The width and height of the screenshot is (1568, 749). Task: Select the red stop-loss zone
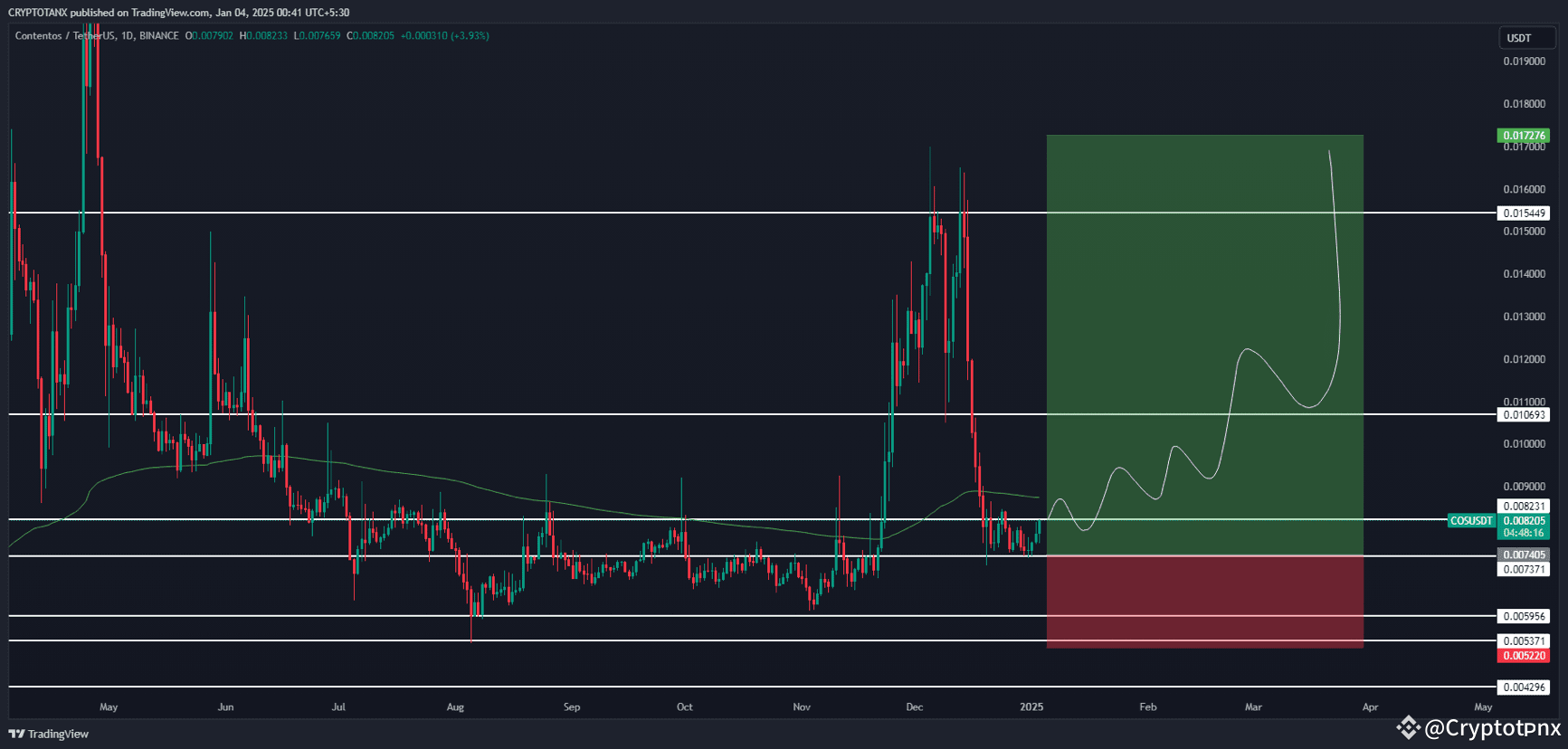1205,602
